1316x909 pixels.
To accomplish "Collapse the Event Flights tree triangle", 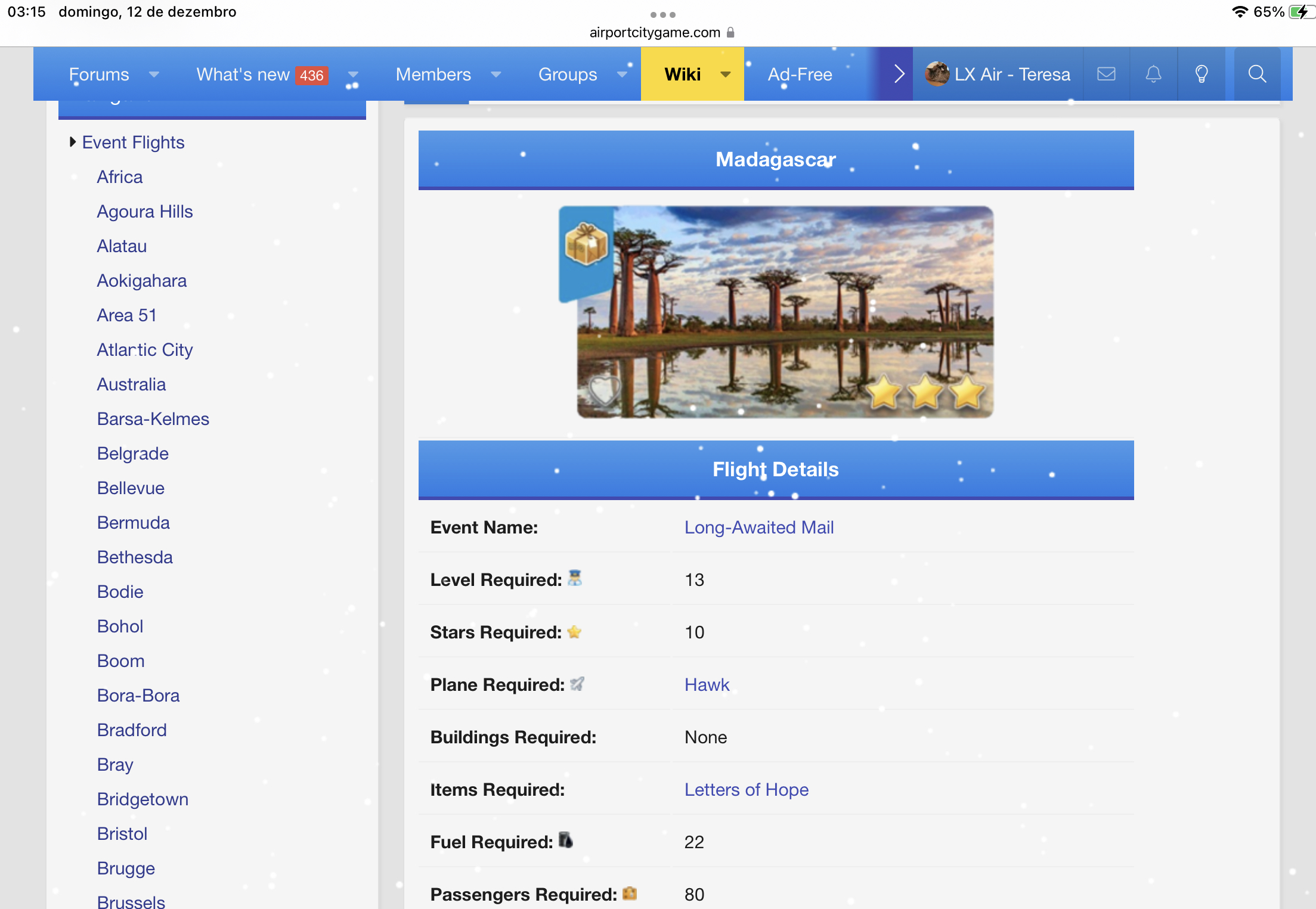I will pos(73,142).
